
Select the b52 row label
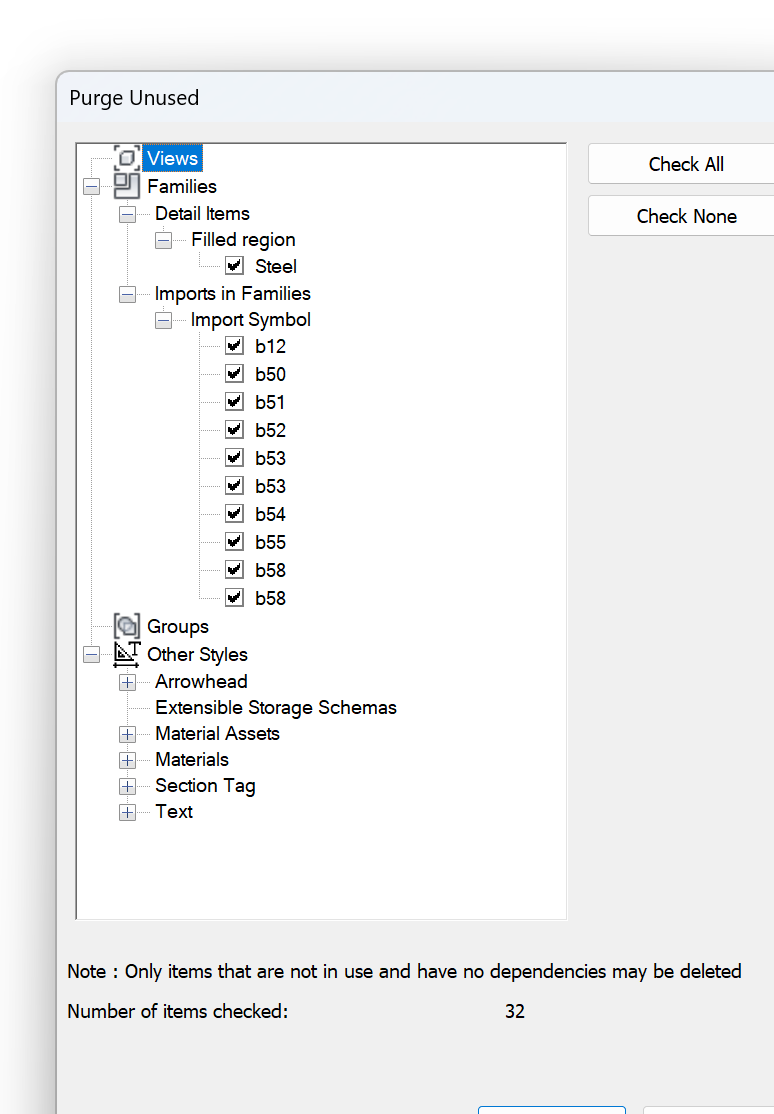tap(271, 430)
